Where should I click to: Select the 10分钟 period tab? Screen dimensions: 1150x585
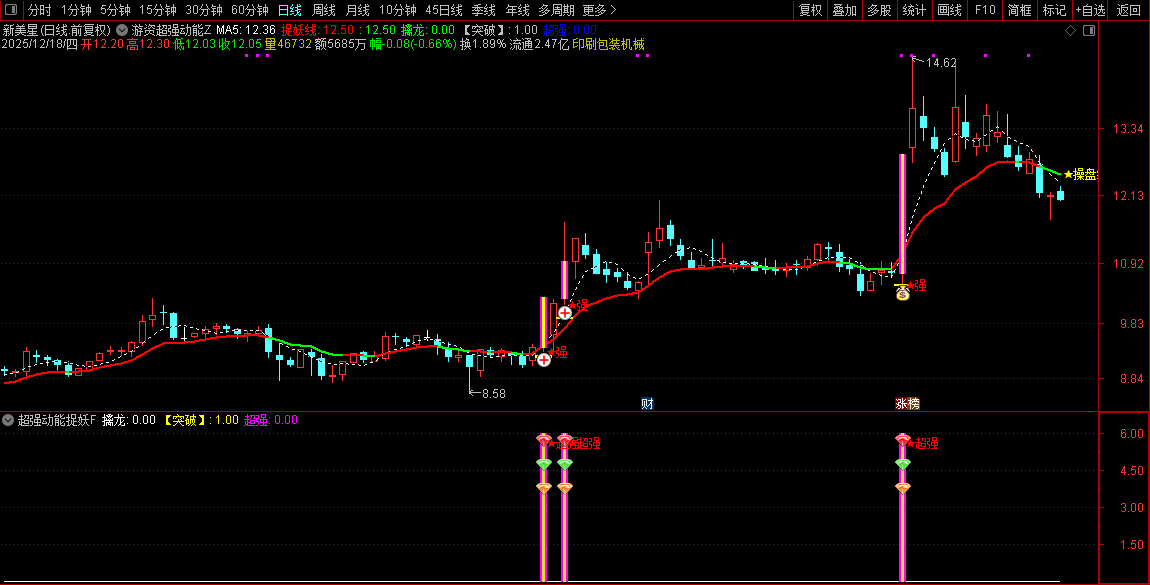pyautogui.click(x=398, y=10)
